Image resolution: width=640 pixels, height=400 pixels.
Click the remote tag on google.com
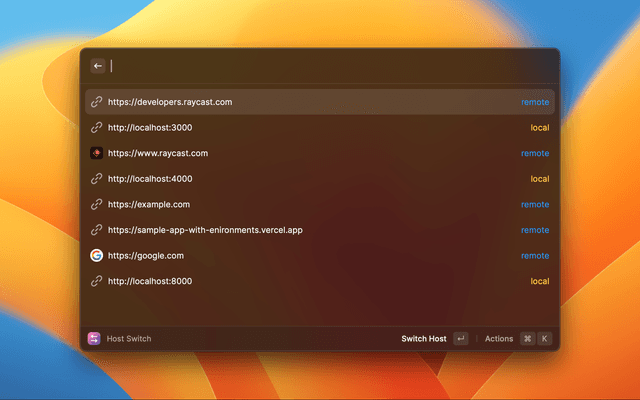click(x=534, y=256)
